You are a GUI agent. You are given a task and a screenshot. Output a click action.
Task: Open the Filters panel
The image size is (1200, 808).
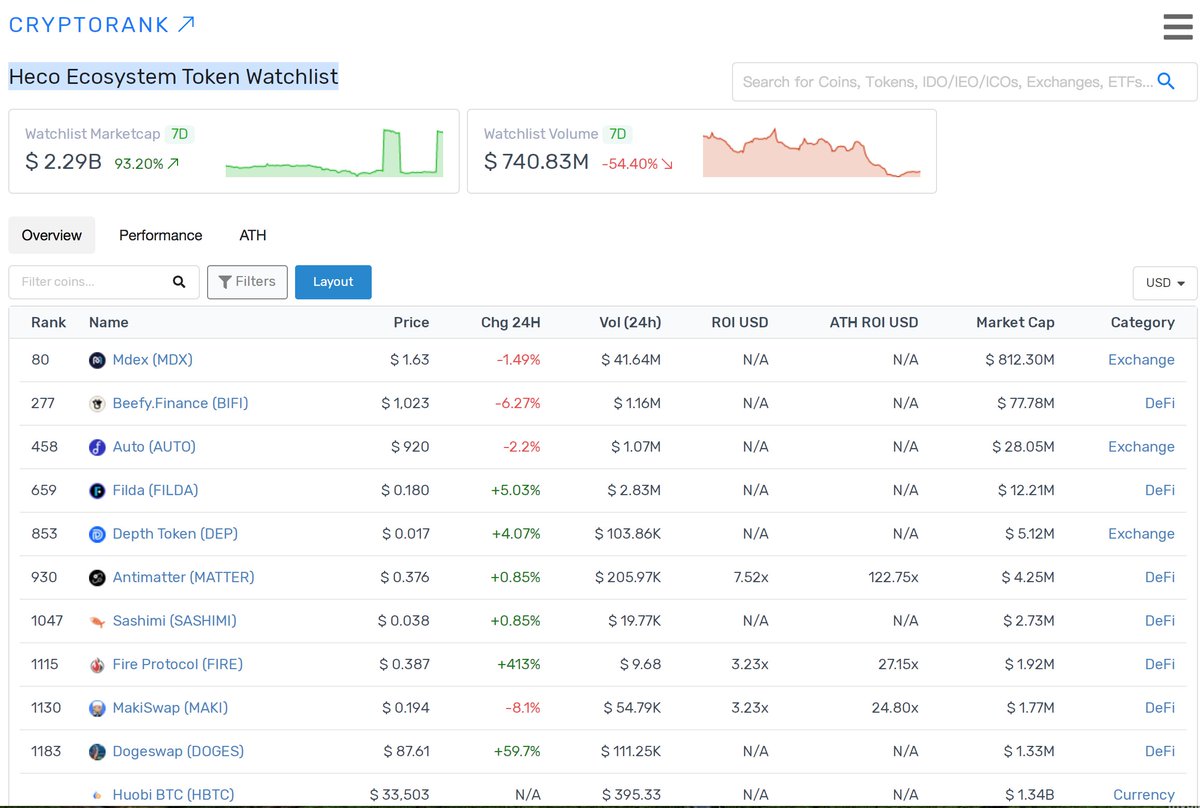pos(247,282)
